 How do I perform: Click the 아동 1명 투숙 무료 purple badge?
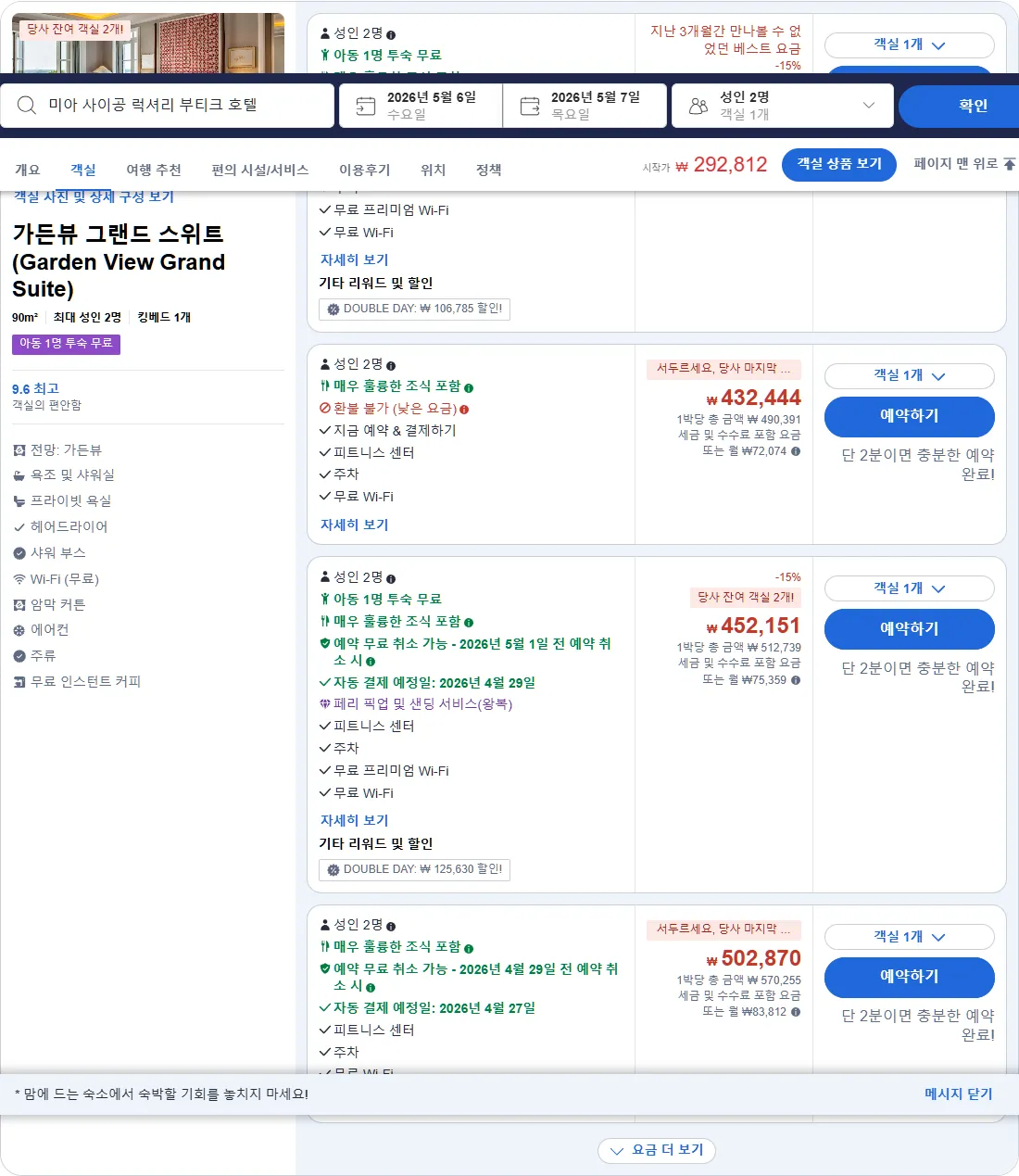pos(66,344)
